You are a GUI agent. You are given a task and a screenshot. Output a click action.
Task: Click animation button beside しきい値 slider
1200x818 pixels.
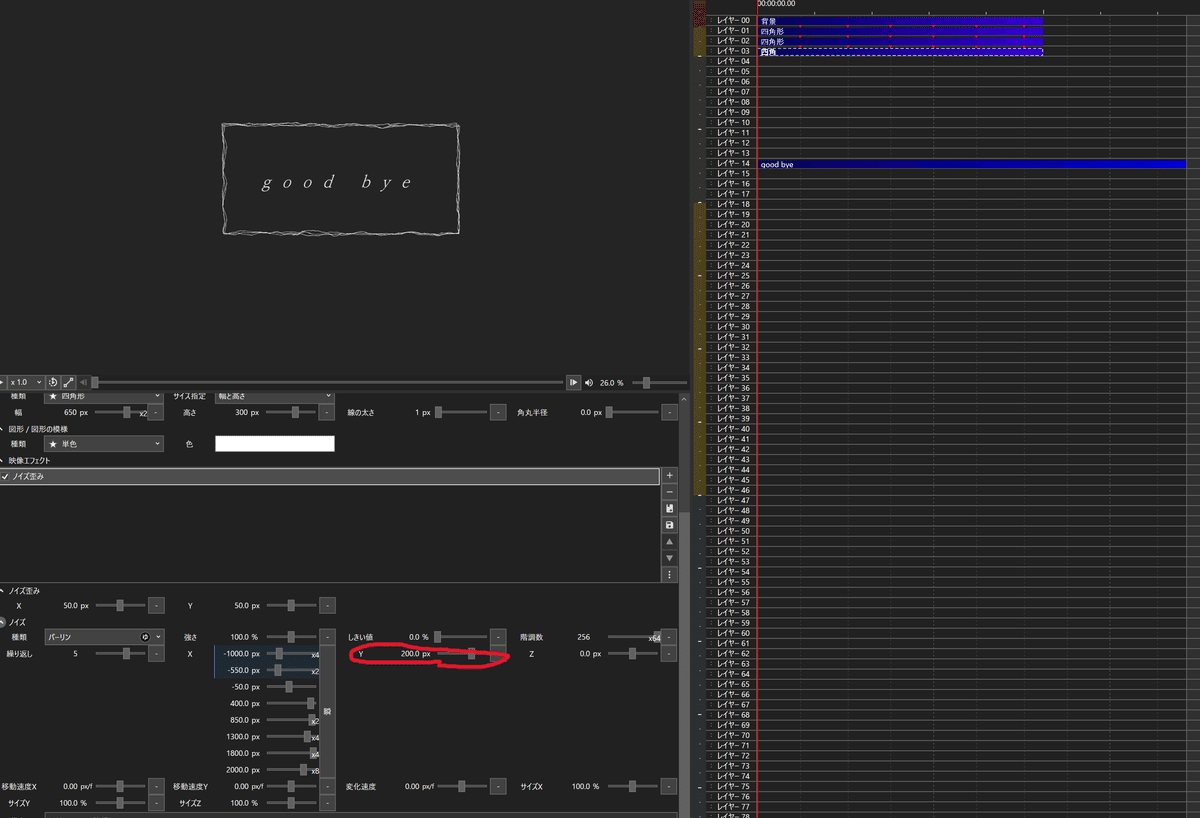[x=498, y=637]
